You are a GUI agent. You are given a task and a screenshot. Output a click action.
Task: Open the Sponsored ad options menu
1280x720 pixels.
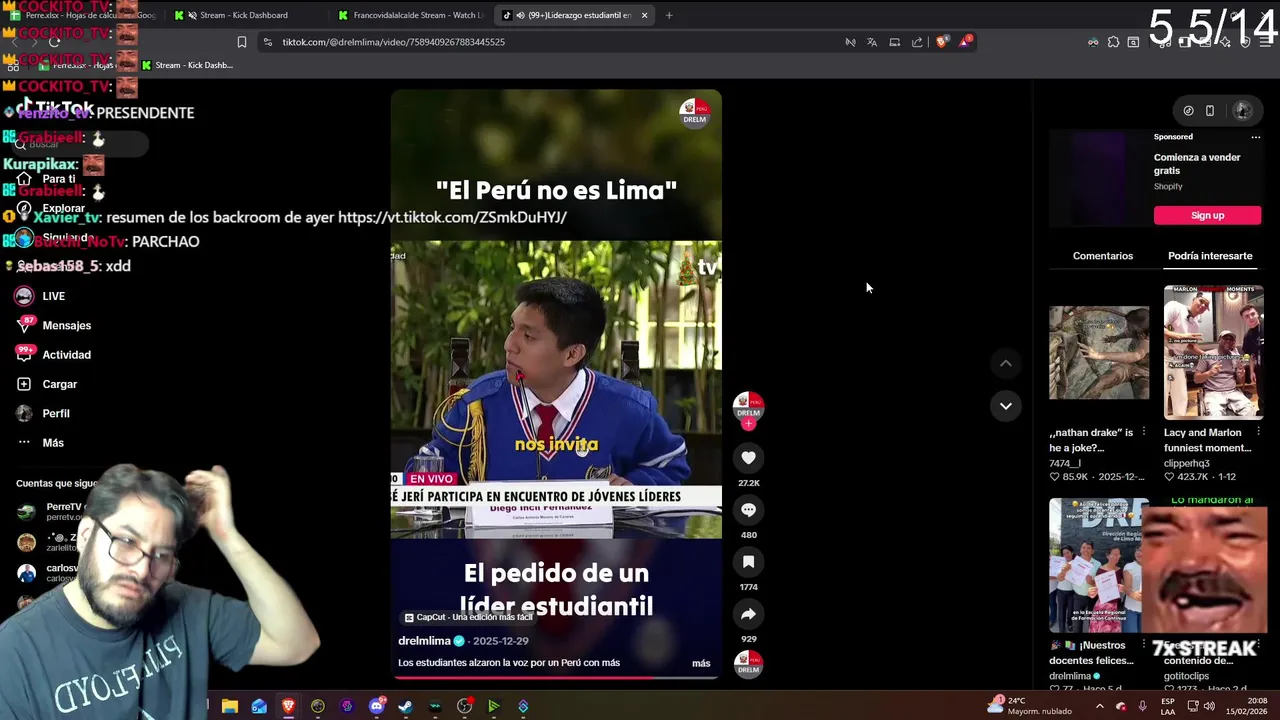(x=1256, y=137)
